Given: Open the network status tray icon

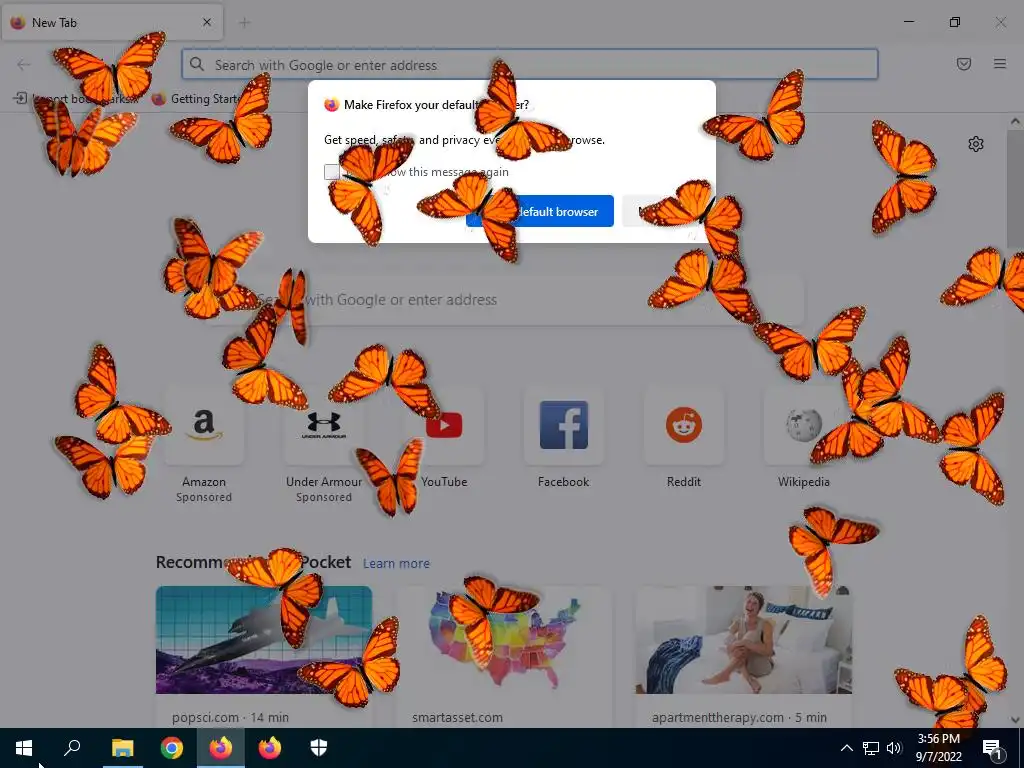Looking at the screenshot, I should pos(871,748).
